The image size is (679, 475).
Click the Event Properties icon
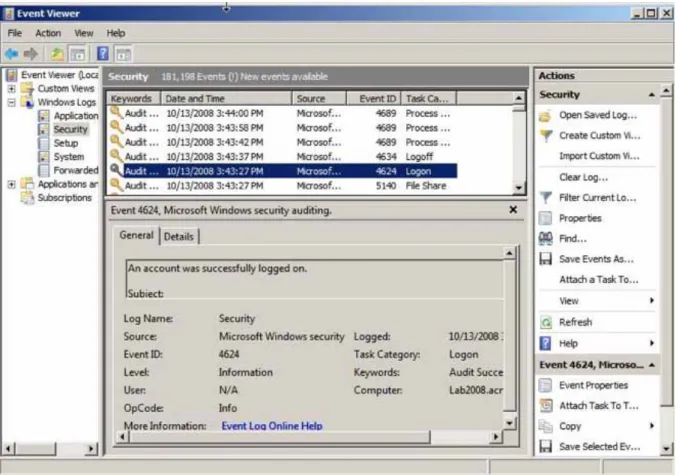[x=546, y=385]
